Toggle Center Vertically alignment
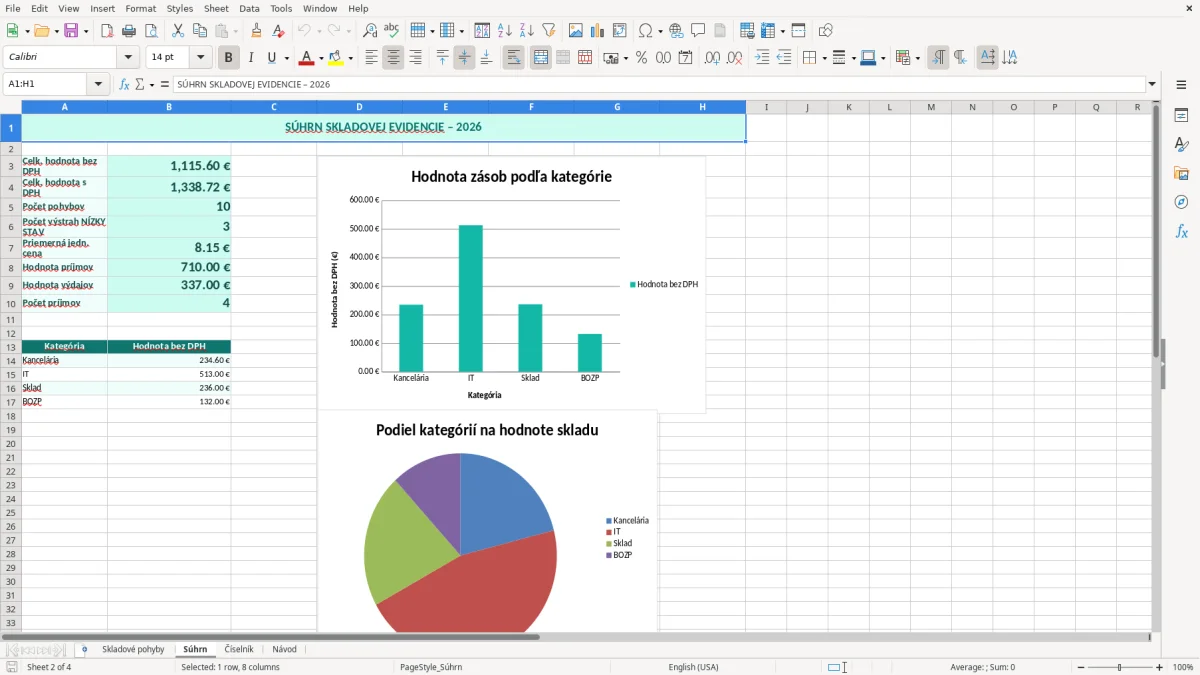Image resolution: width=1200 pixels, height=675 pixels. tap(464, 58)
